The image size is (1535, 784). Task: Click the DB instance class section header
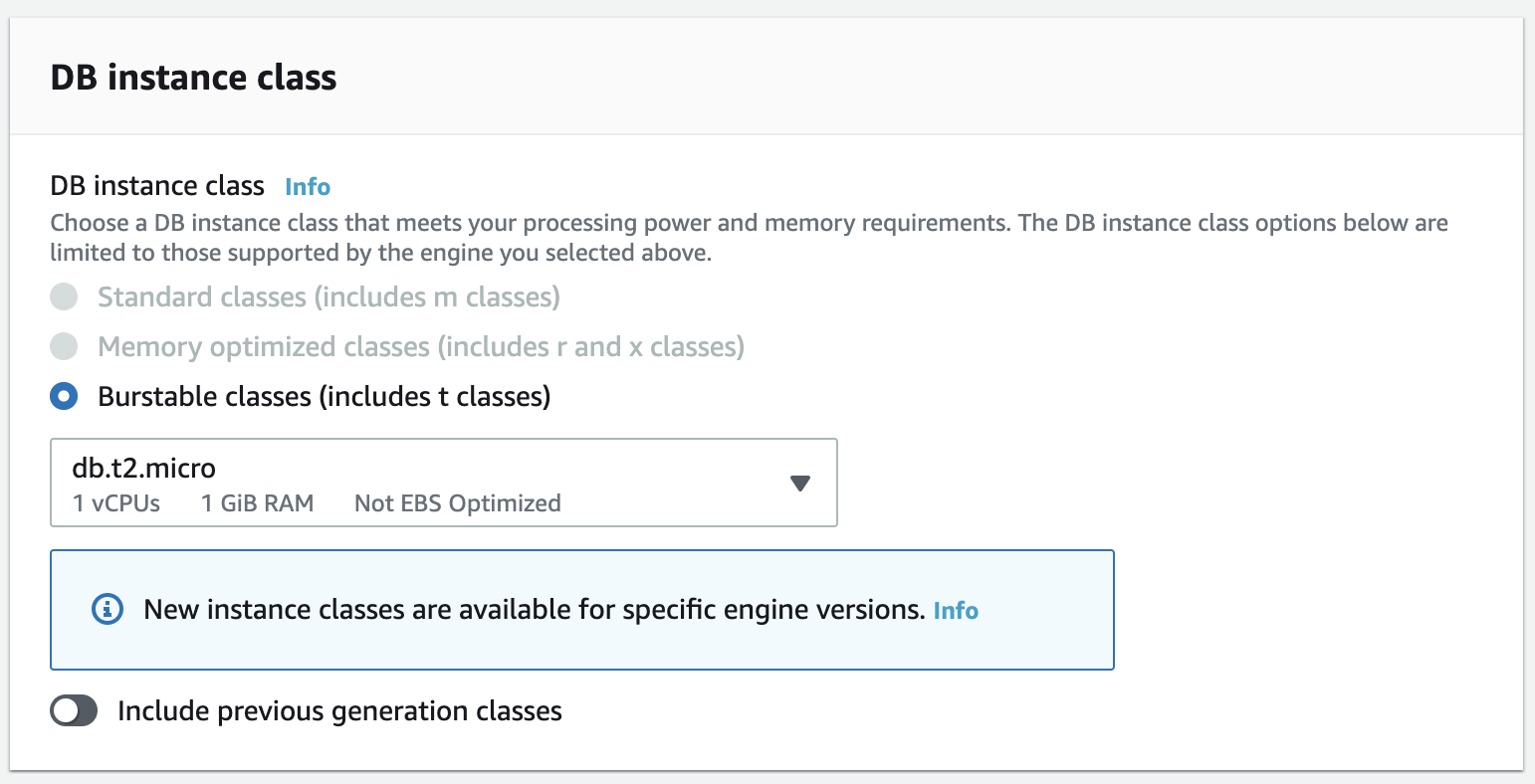click(x=193, y=77)
